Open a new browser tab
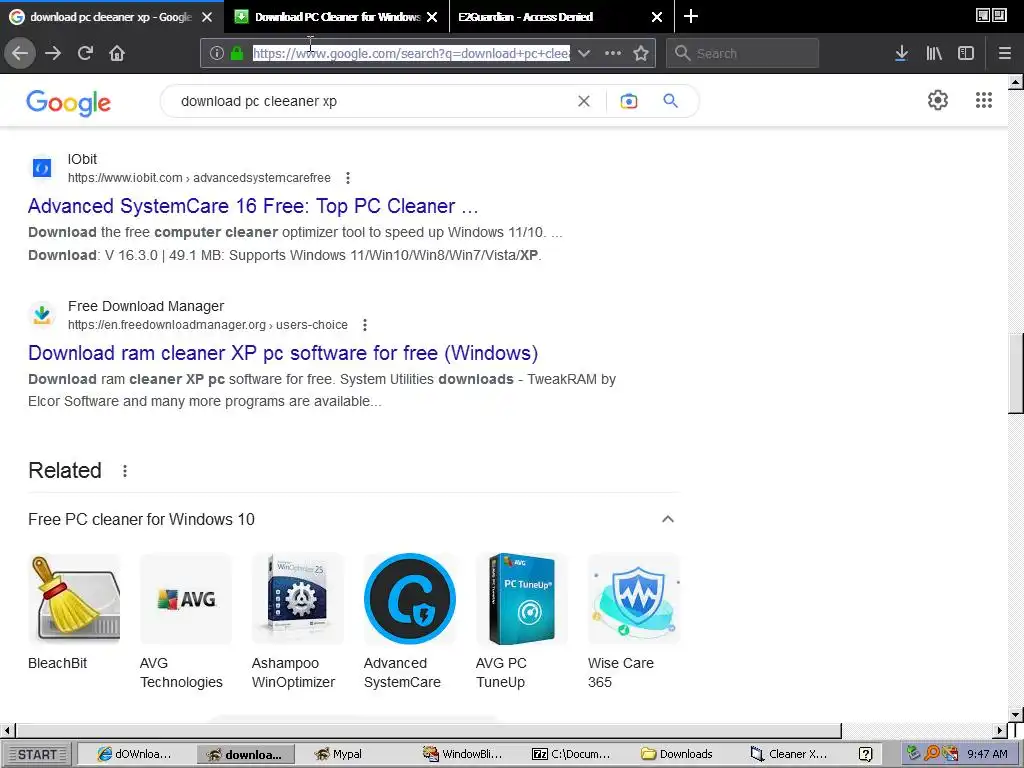This screenshot has width=1024, height=768. [x=691, y=16]
